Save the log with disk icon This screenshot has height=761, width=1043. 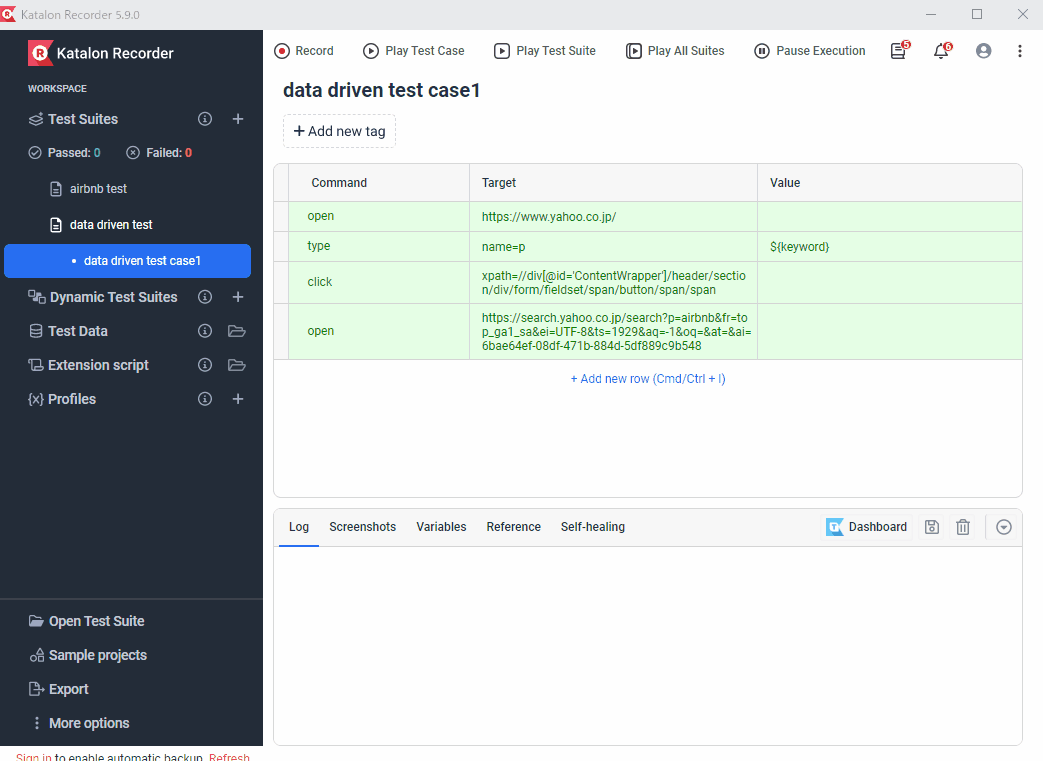(x=932, y=527)
